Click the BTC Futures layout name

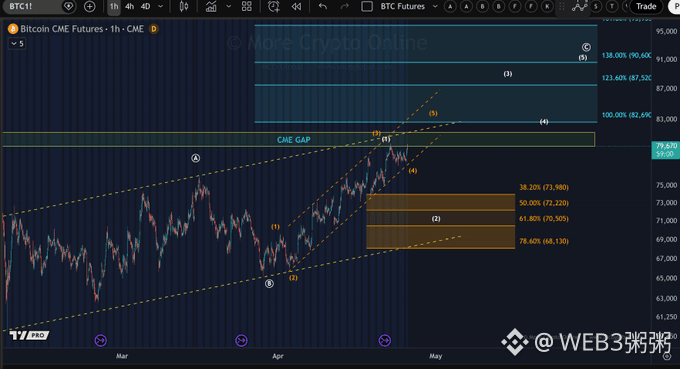point(402,7)
